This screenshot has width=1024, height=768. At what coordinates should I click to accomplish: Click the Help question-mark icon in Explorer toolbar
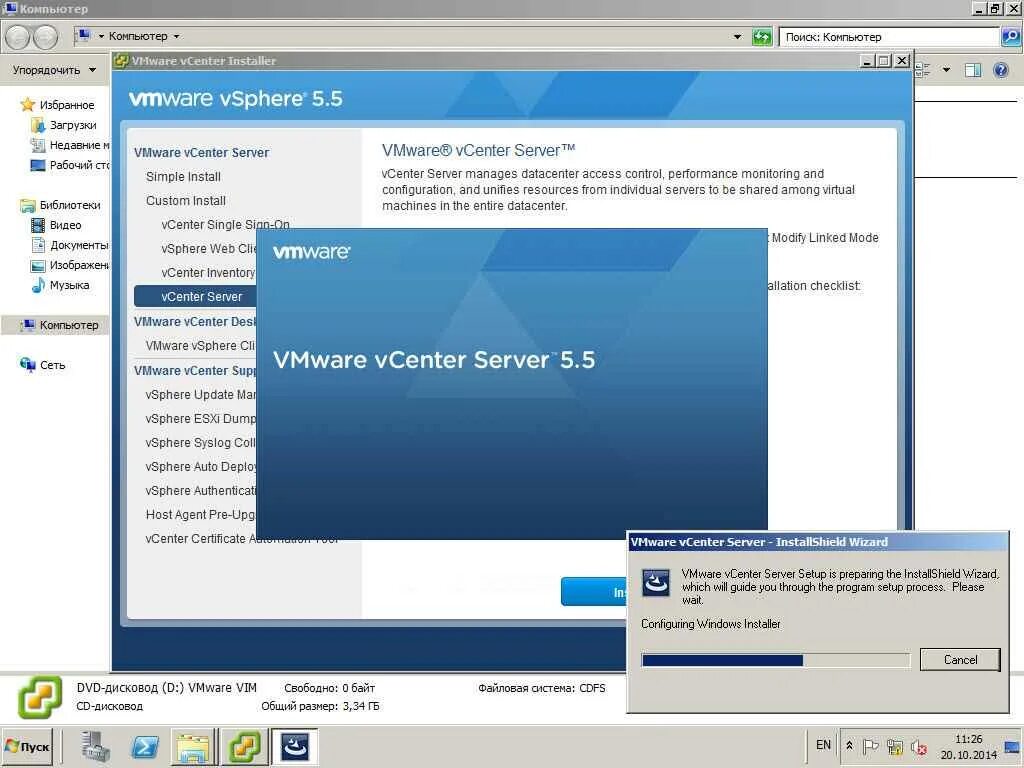(x=999, y=70)
